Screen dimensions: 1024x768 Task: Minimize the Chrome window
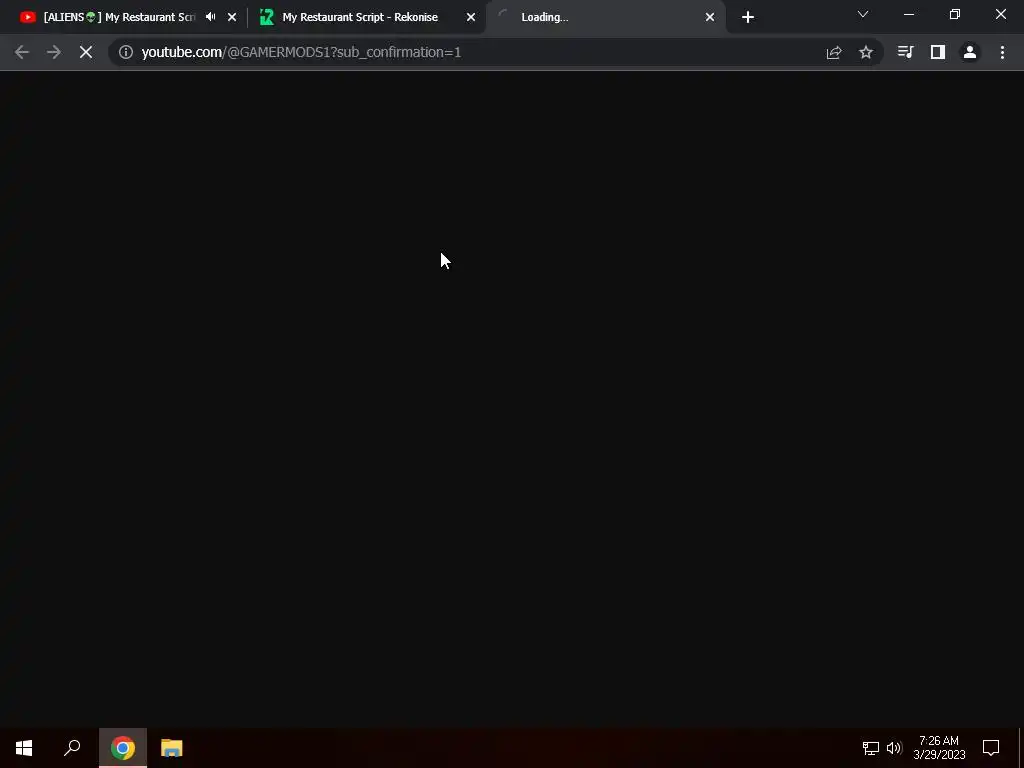point(909,14)
